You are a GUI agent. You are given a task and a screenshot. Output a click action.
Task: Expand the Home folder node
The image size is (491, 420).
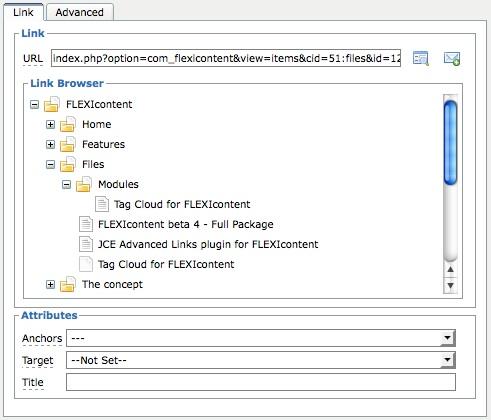click(x=50, y=125)
